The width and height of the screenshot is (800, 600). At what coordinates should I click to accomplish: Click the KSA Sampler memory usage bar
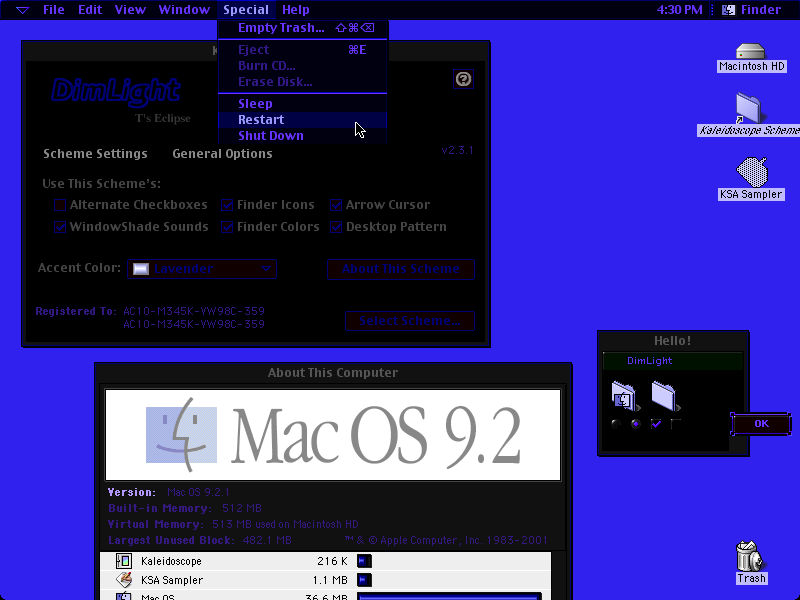click(364, 580)
